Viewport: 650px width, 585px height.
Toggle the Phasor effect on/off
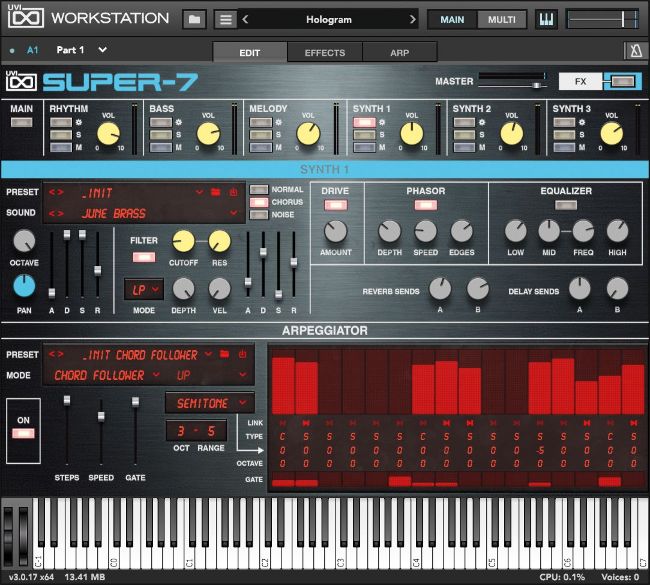pos(426,205)
